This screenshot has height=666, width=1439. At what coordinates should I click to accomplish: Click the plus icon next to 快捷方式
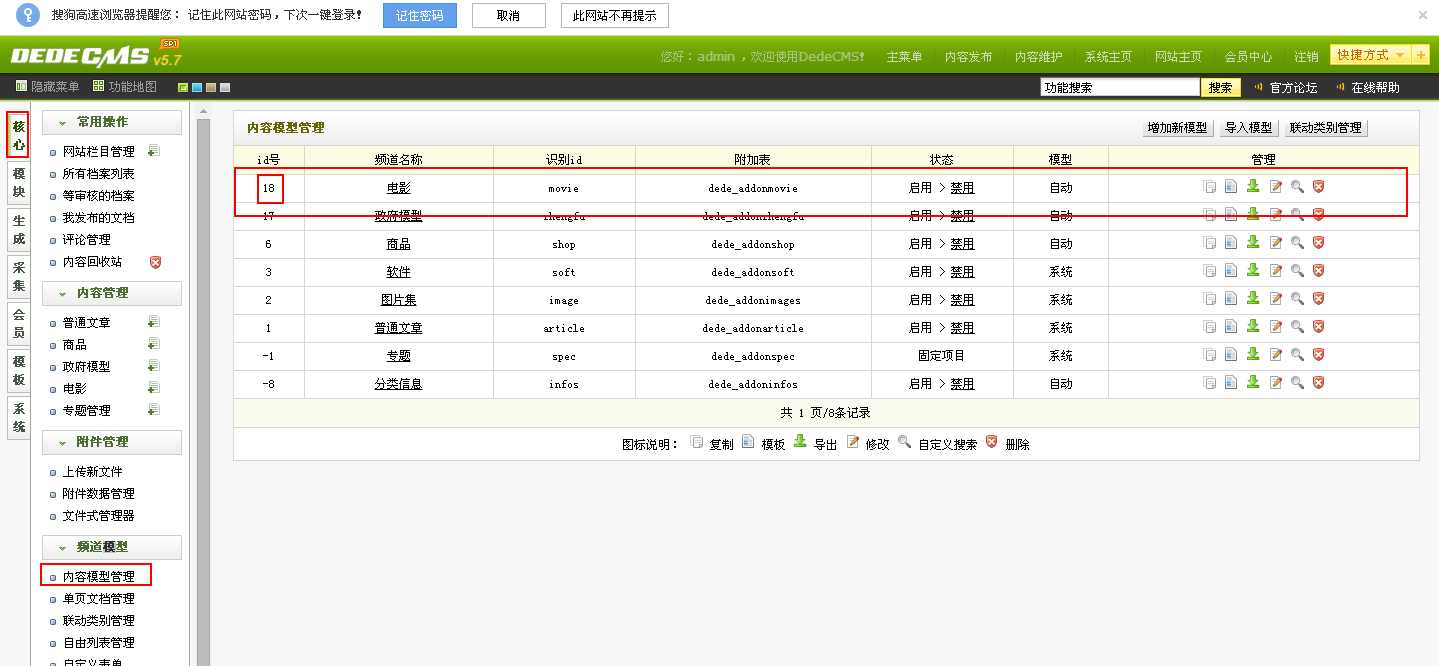tap(1421, 55)
